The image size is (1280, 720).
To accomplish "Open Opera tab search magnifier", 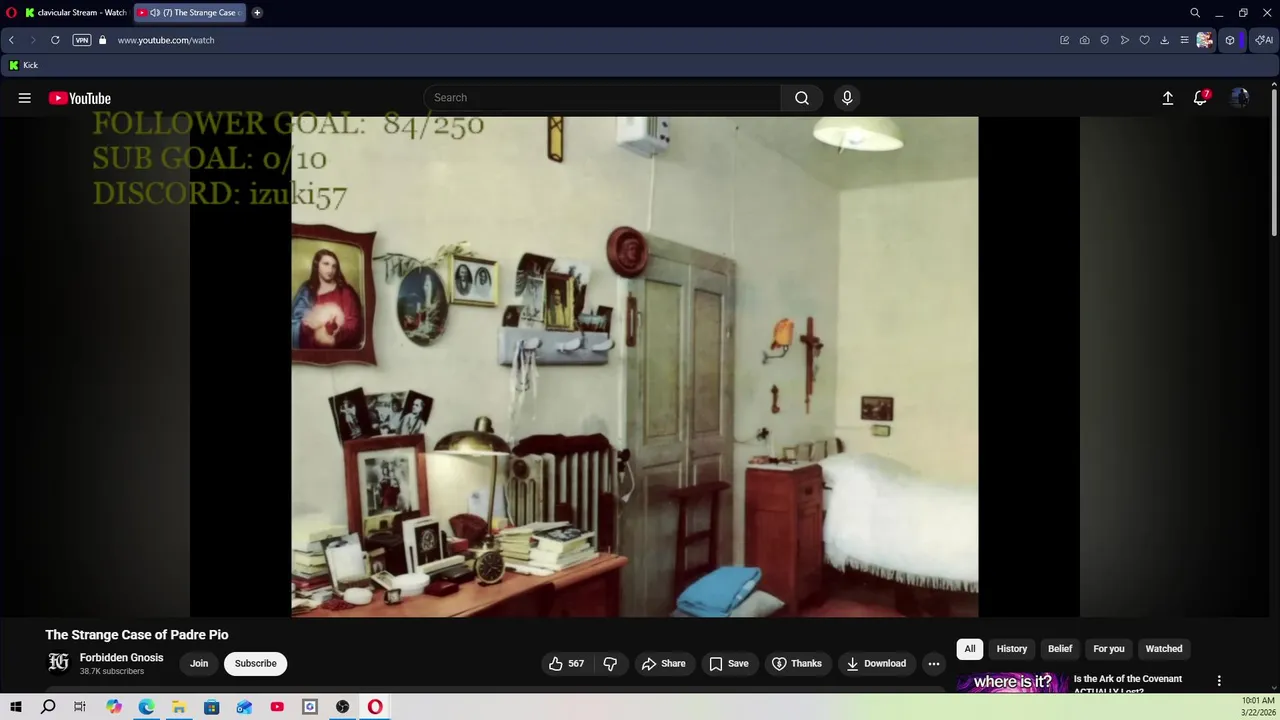I will pyautogui.click(x=1195, y=13).
